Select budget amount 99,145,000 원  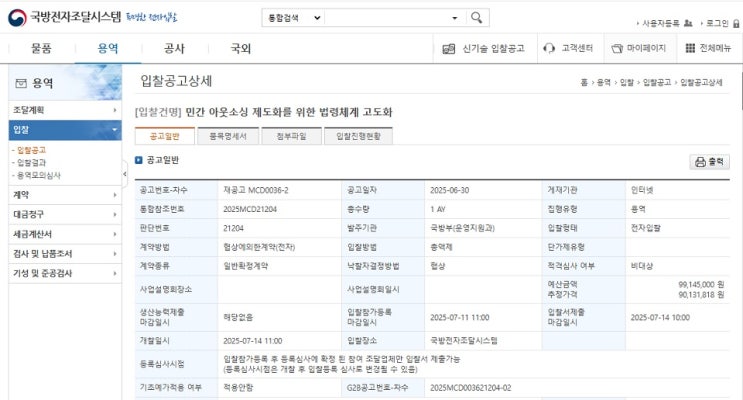coord(701,284)
